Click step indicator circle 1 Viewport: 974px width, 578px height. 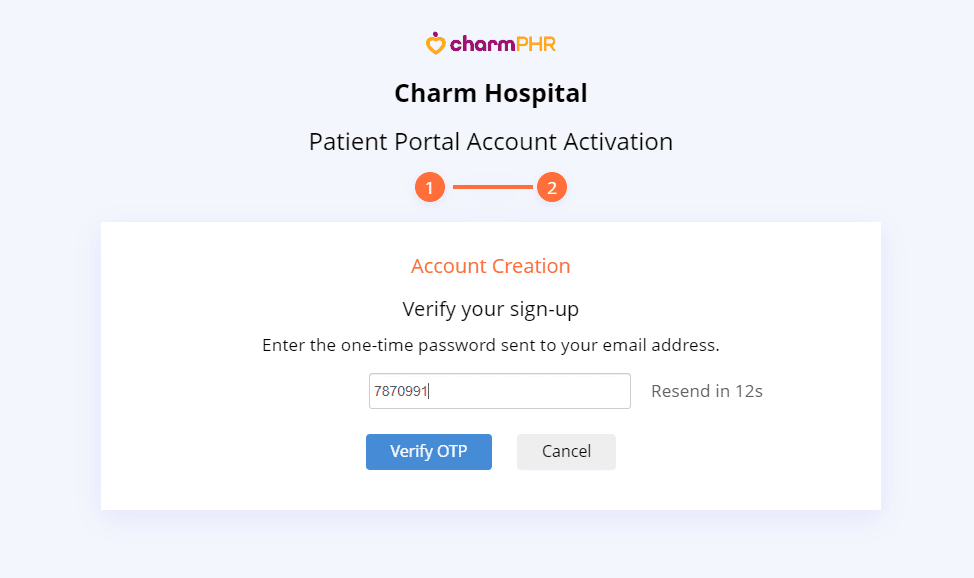click(429, 187)
